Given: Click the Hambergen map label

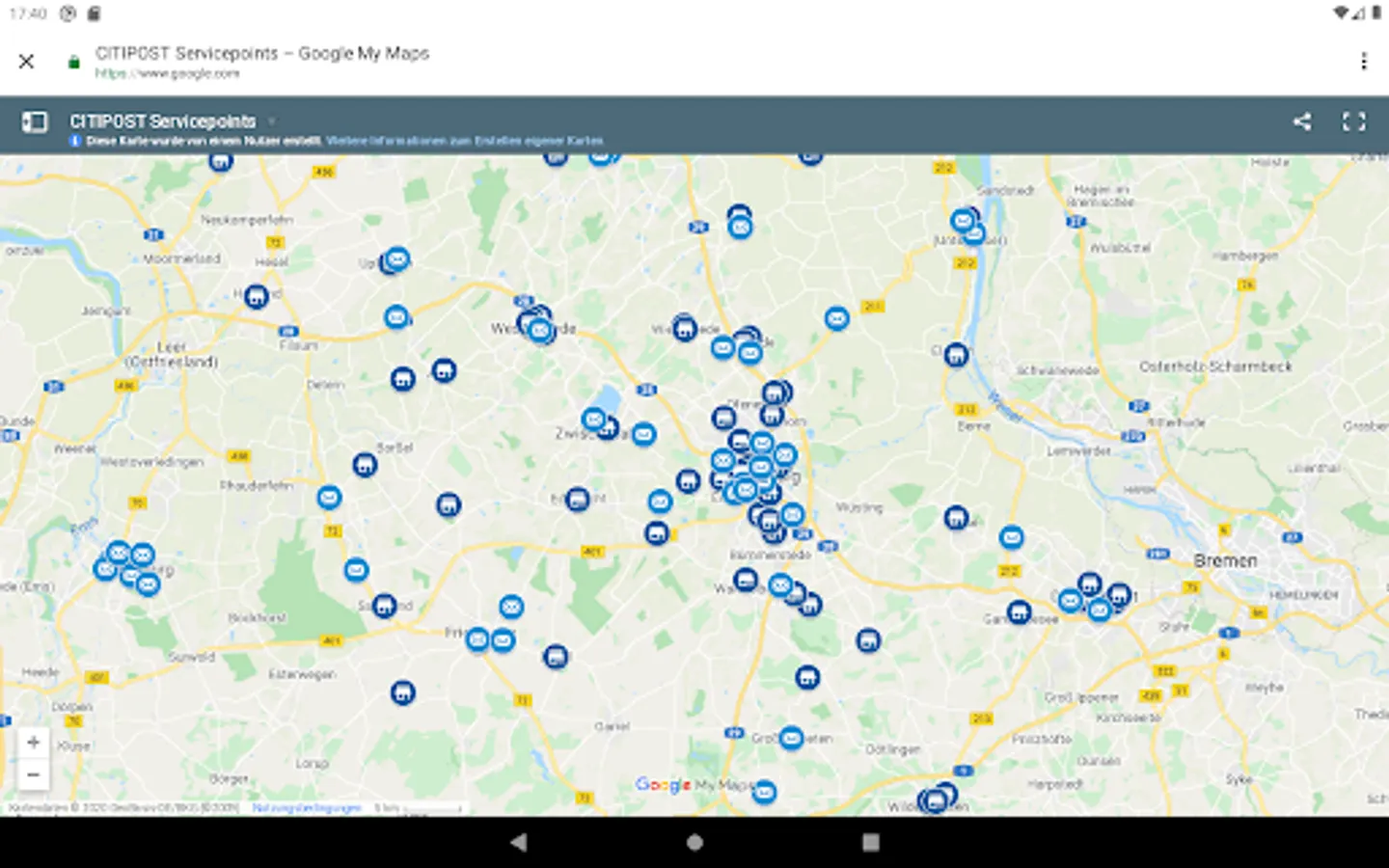Looking at the screenshot, I should 1245,256.
